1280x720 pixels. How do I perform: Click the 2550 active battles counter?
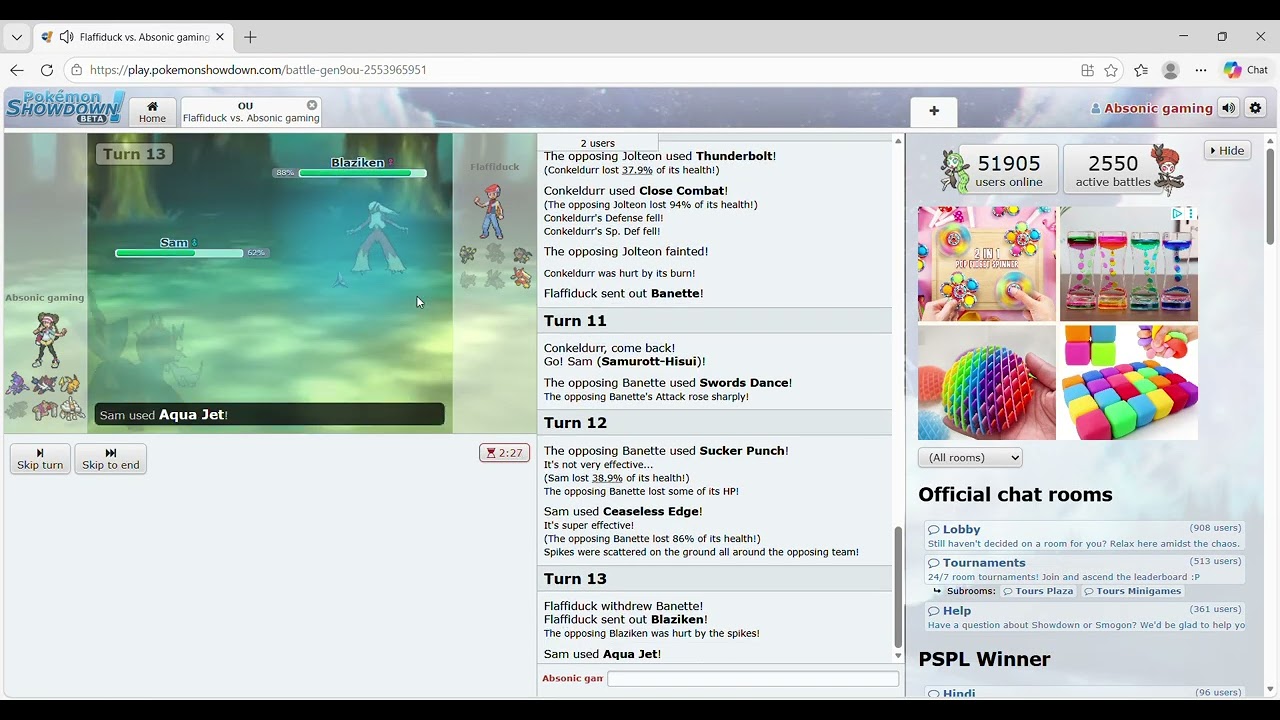point(1112,169)
